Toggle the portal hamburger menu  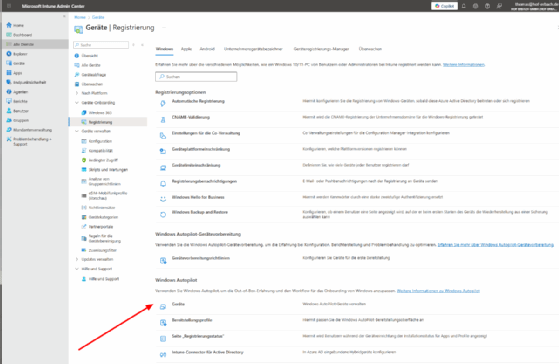pos(9,6)
